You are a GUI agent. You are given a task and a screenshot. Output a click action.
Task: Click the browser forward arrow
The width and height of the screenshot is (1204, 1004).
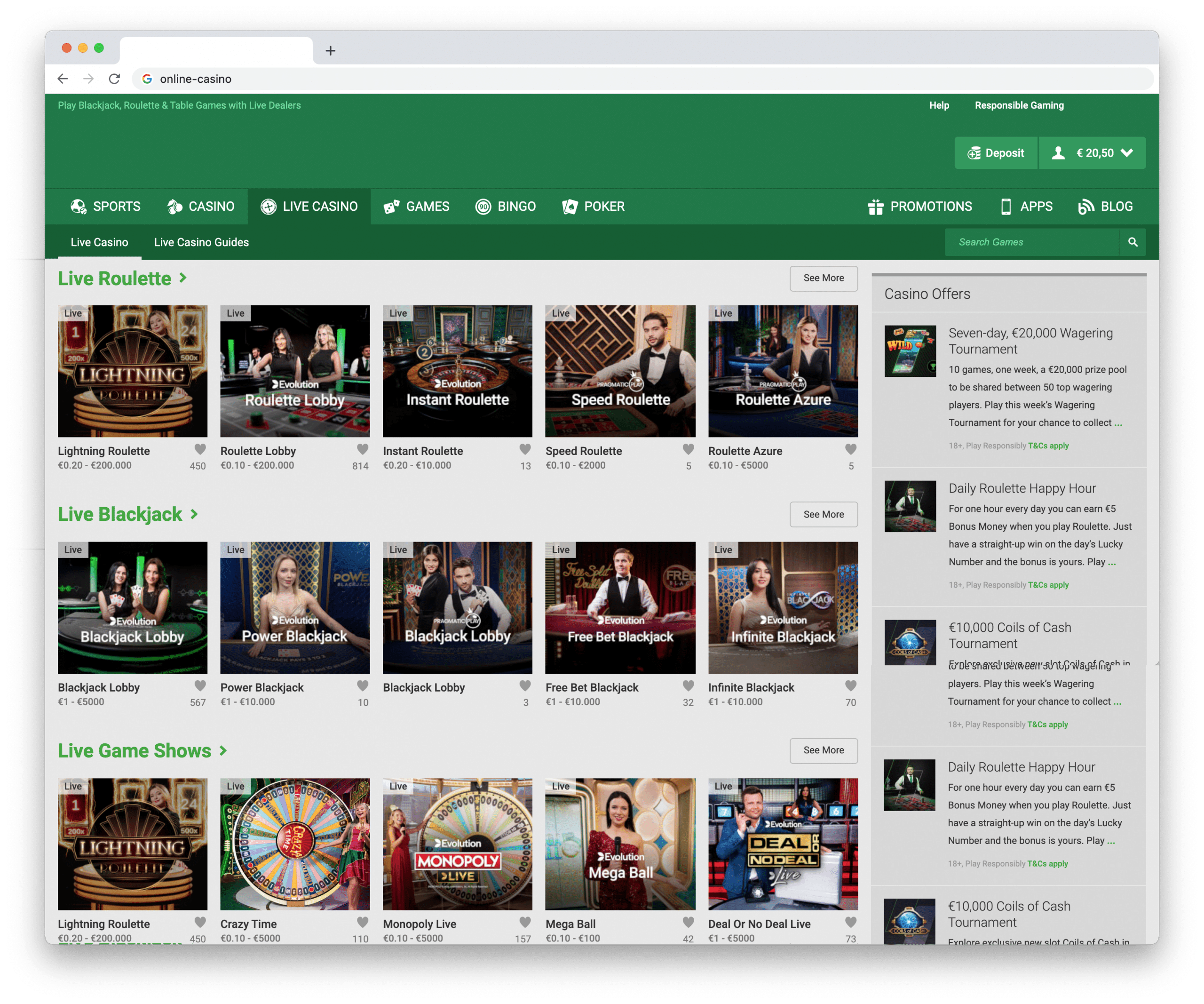tap(88, 79)
